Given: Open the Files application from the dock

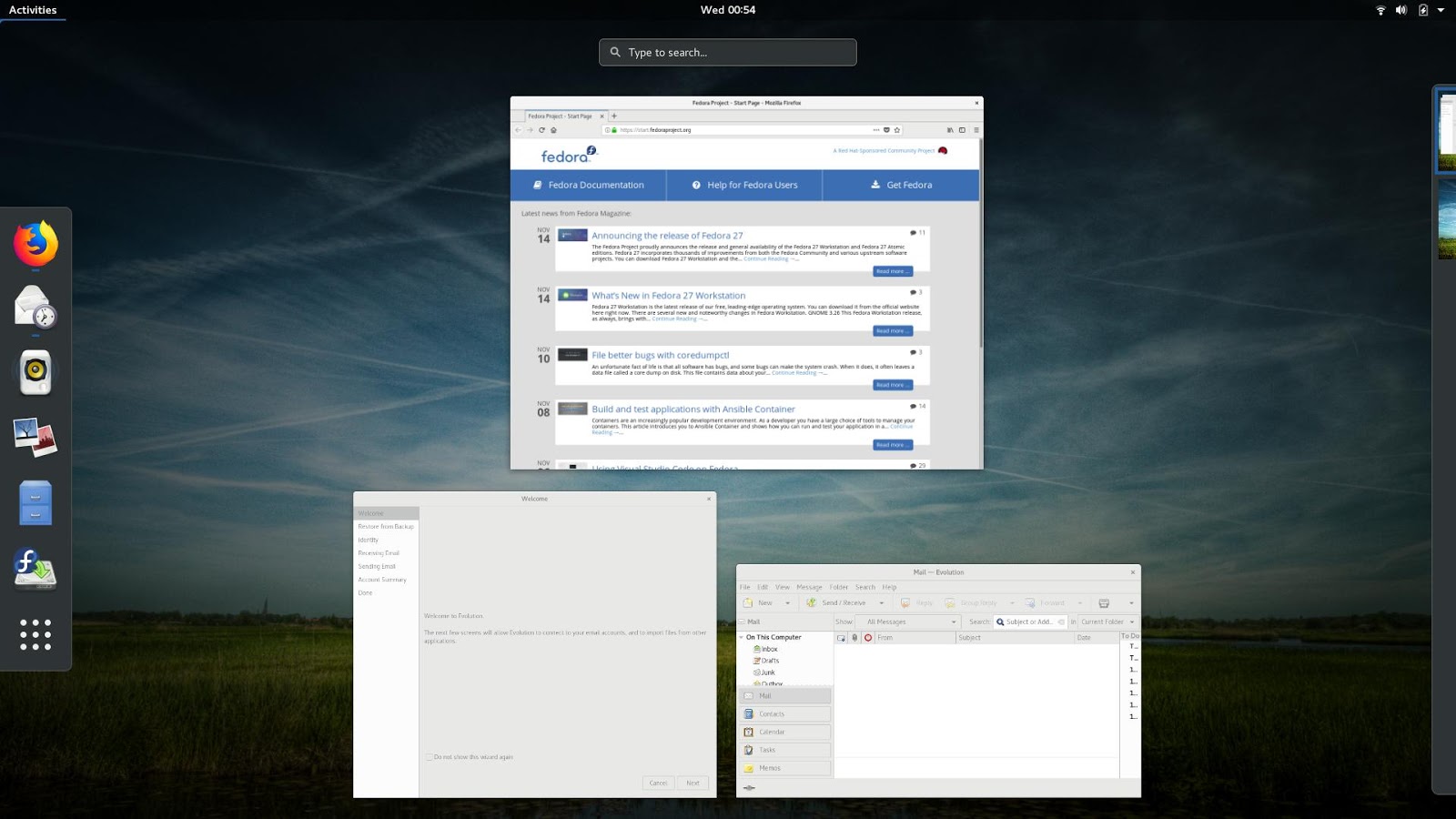Looking at the screenshot, I should [35, 501].
